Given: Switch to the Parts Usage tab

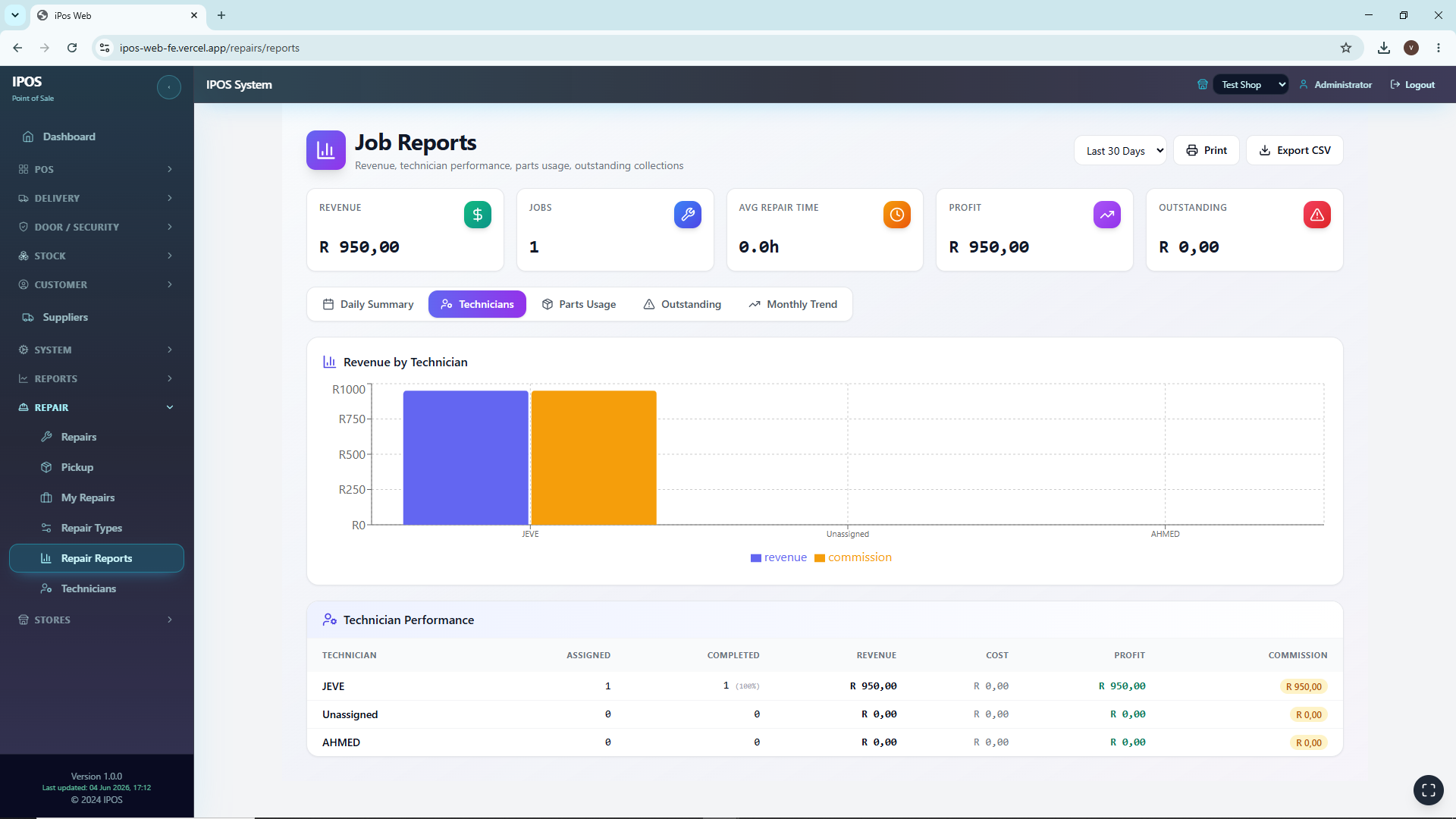Looking at the screenshot, I should pyautogui.click(x=579, y=304).
